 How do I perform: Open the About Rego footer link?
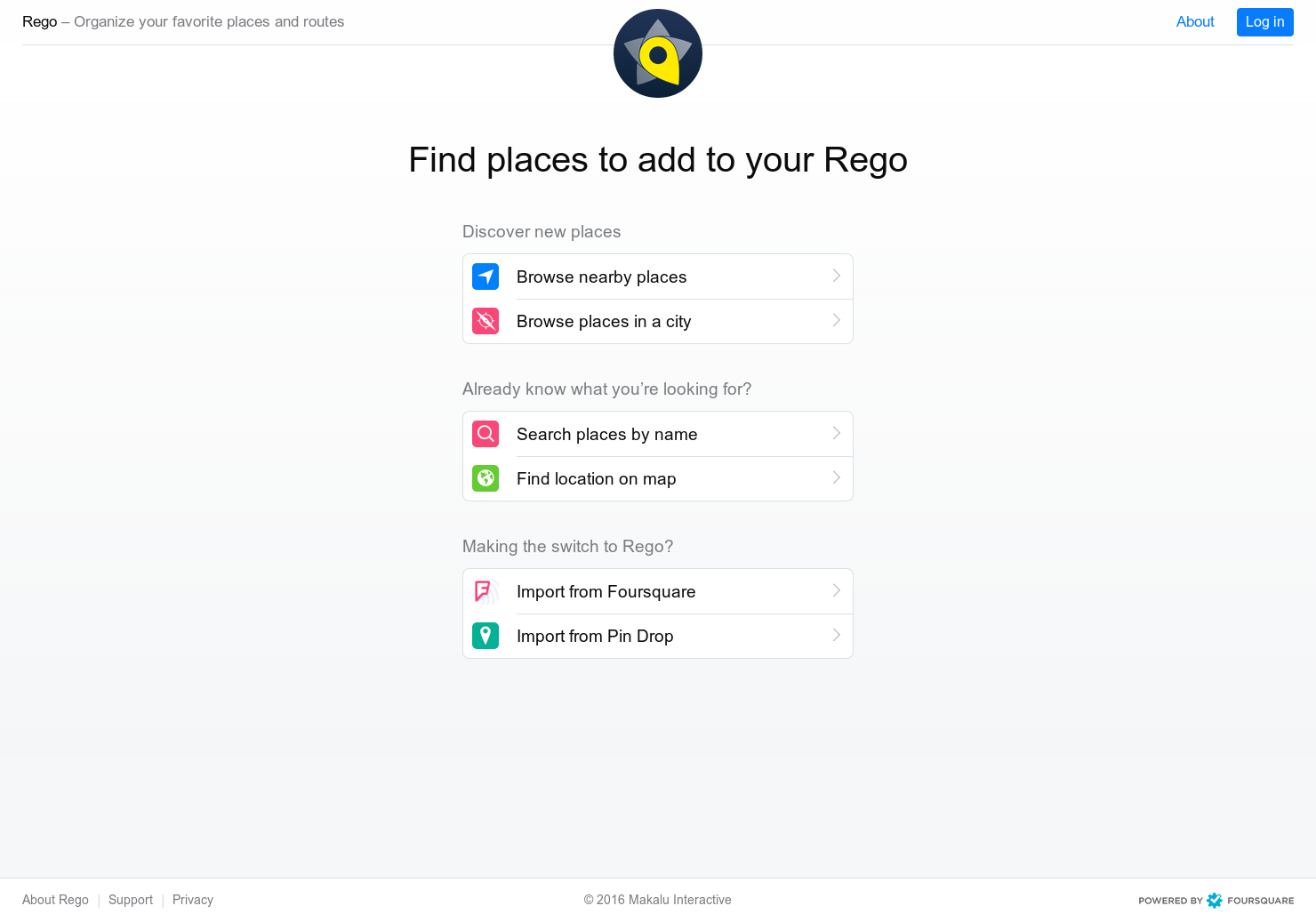(55, 900)
